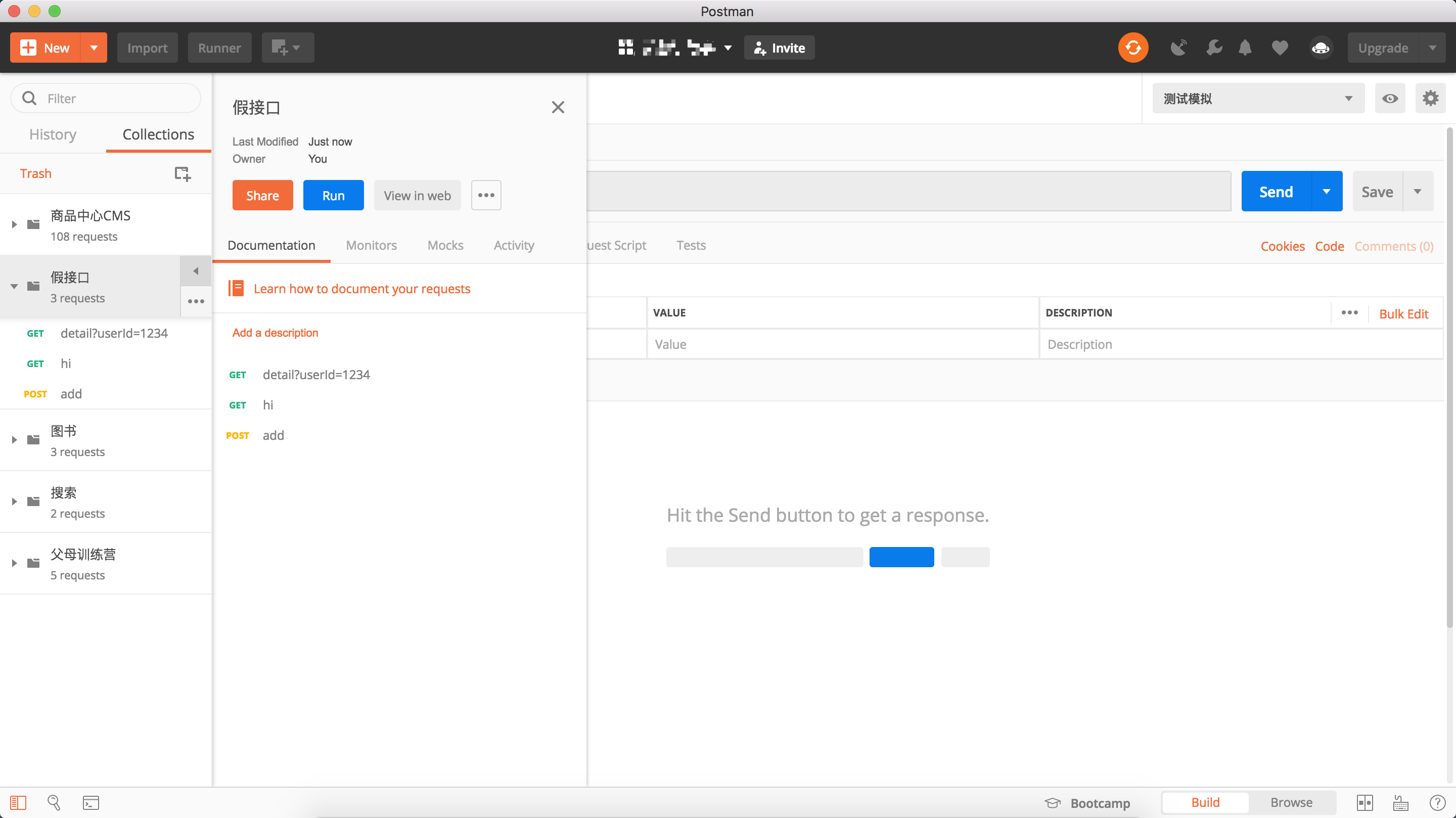Open the manage environments gear
The height and width of the screenshot is (818, 1456).
(x=1430, y=99)
